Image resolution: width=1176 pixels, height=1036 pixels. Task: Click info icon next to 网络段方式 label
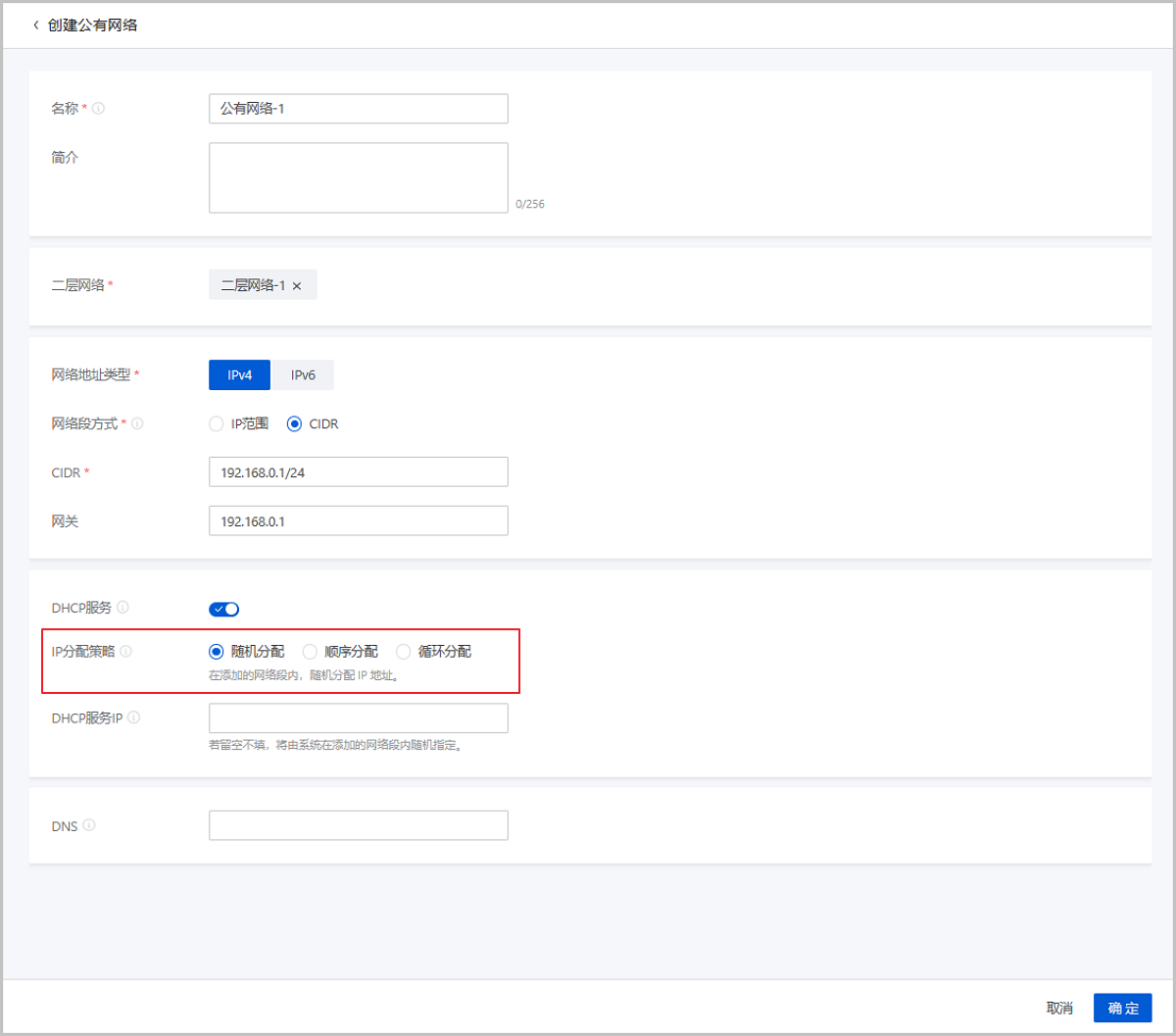pos(137,424)
